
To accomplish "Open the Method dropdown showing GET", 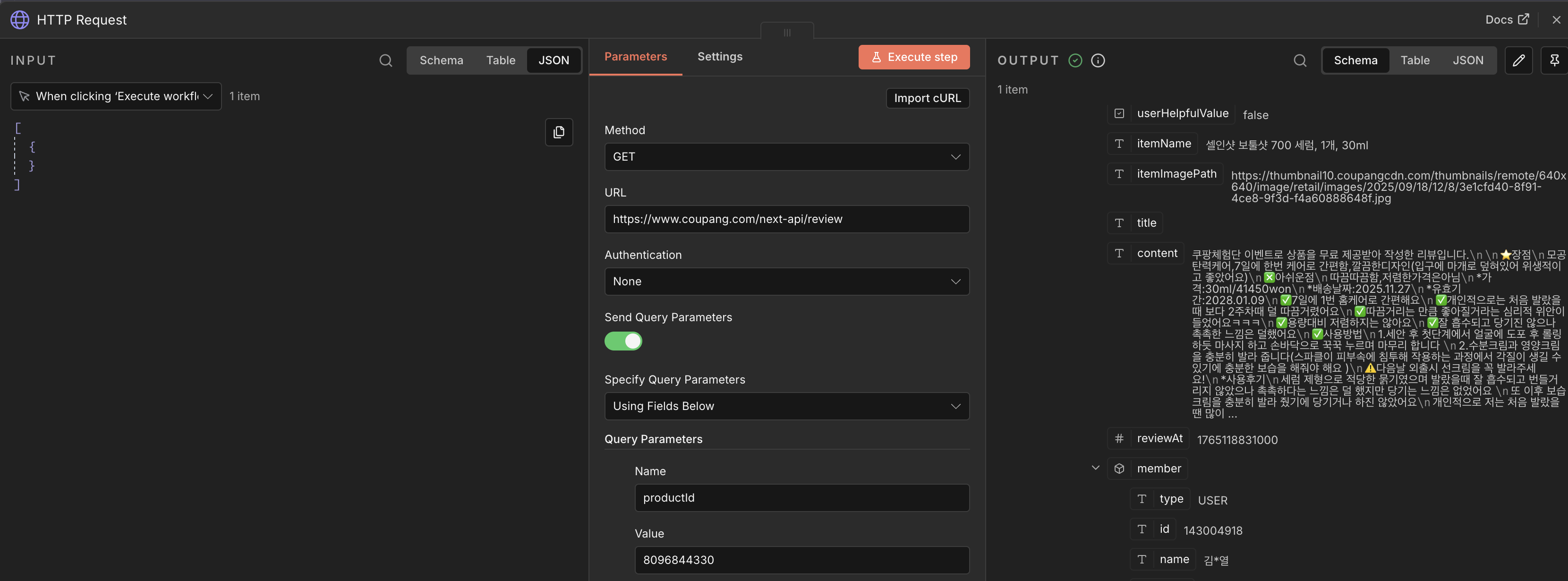I will 786,157.
